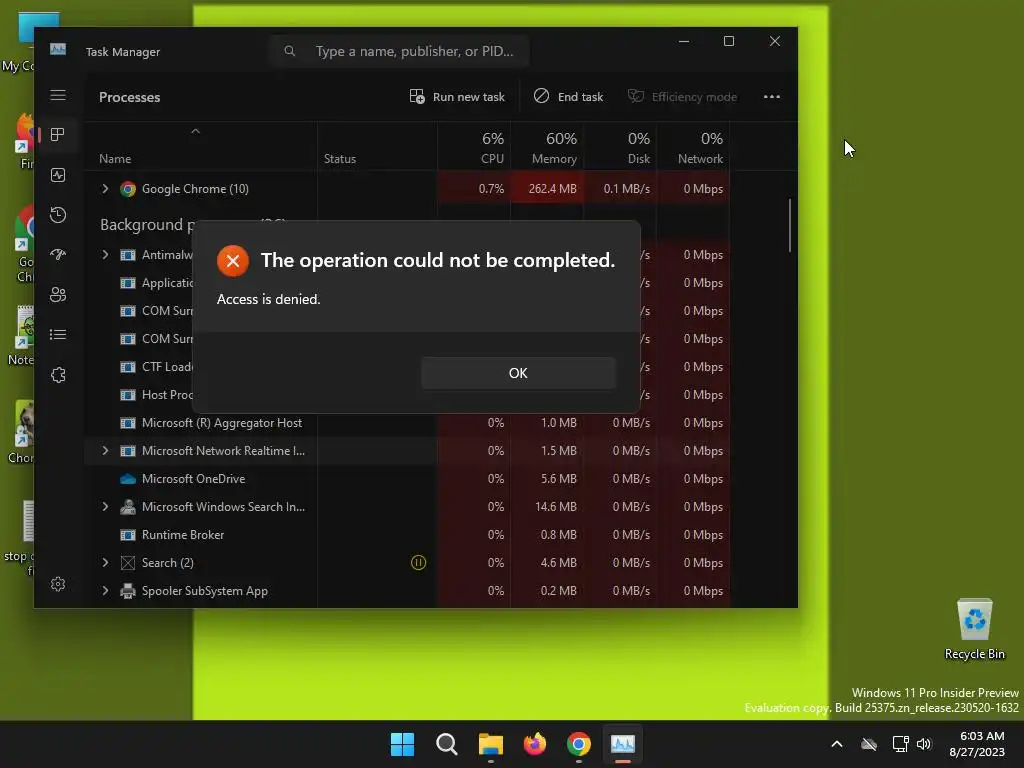
Task: Expand Microsoft Network Realtime Inspection row
Action: pos(105,451)
